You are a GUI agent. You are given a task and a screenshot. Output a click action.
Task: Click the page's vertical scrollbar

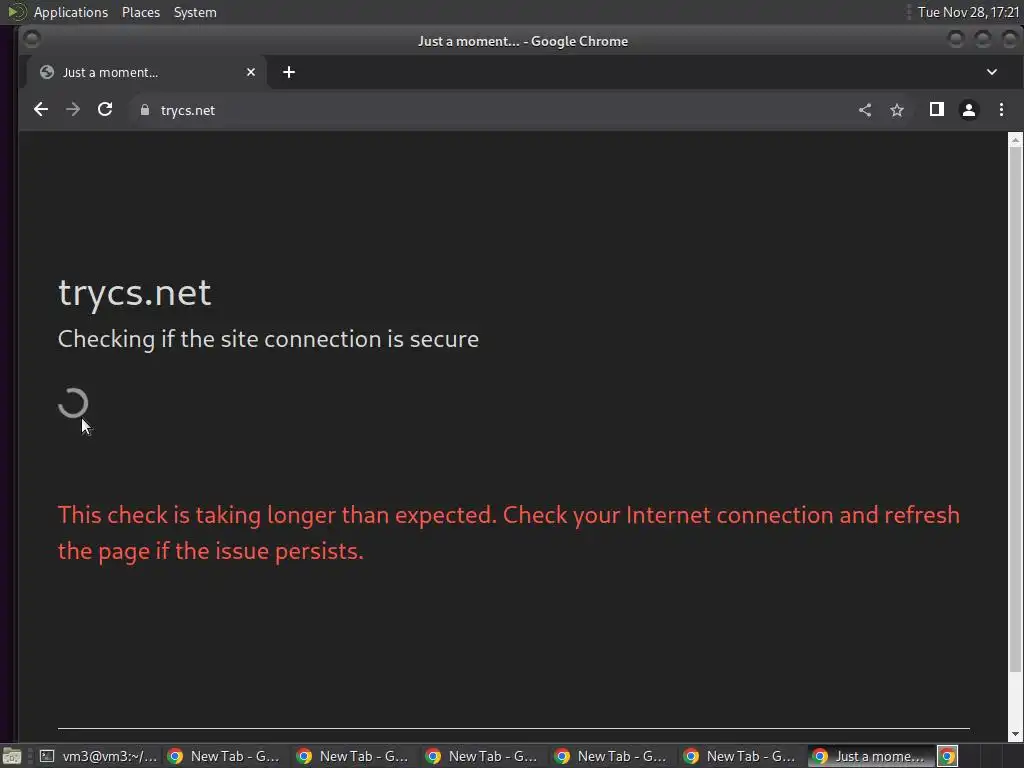point(1015,410)
